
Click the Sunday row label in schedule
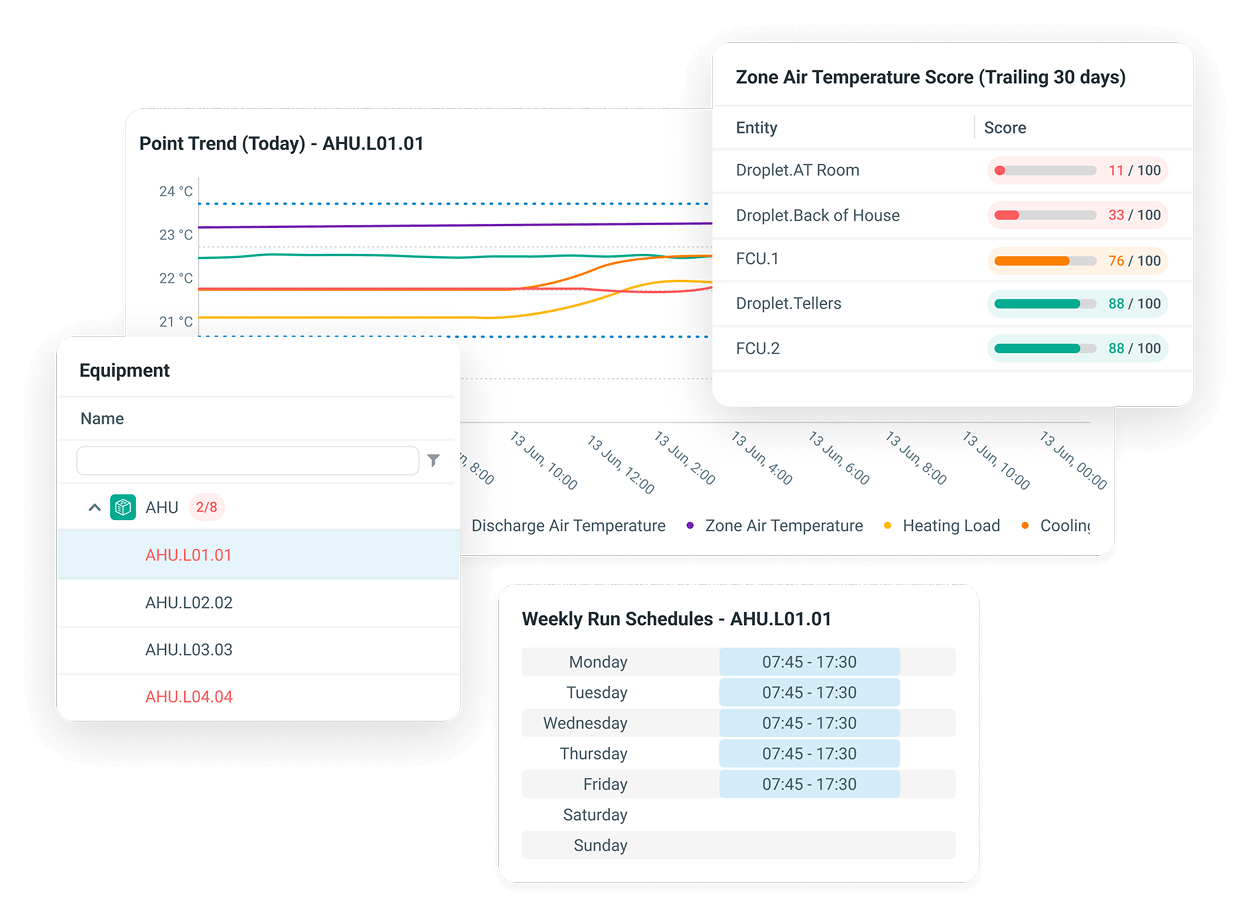pyautogui.click(x=600, y=846)
